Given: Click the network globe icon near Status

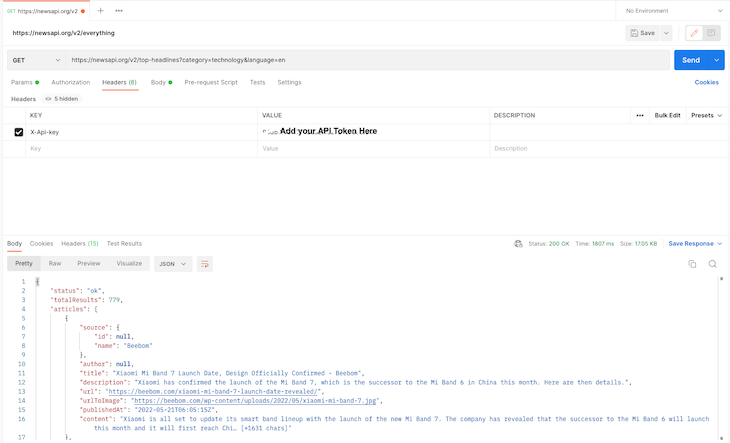Looking at the screenshot, I should tap(518, 243).
